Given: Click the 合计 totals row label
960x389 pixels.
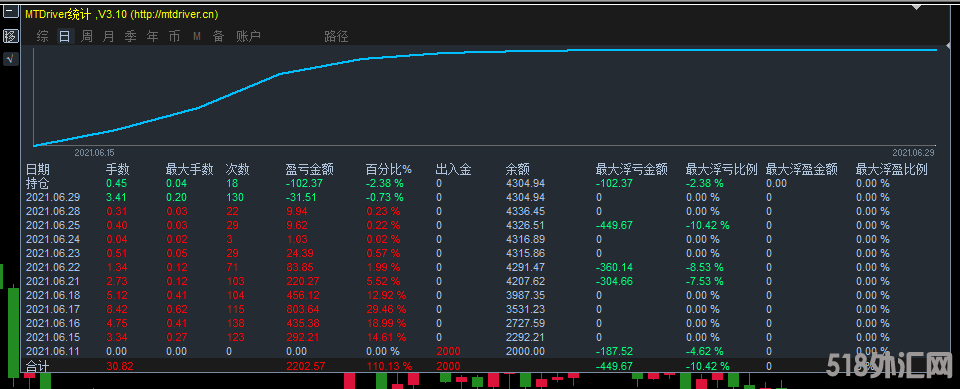Looking at the screenshot, I should (38, 366).
